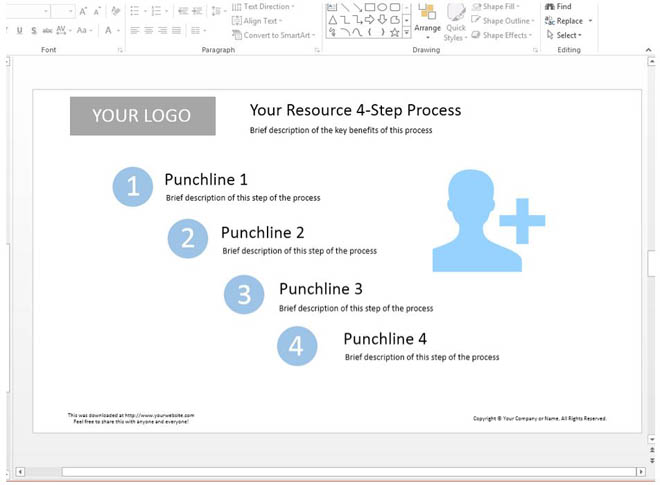Select the right block arrow shape

click(370, 20)
